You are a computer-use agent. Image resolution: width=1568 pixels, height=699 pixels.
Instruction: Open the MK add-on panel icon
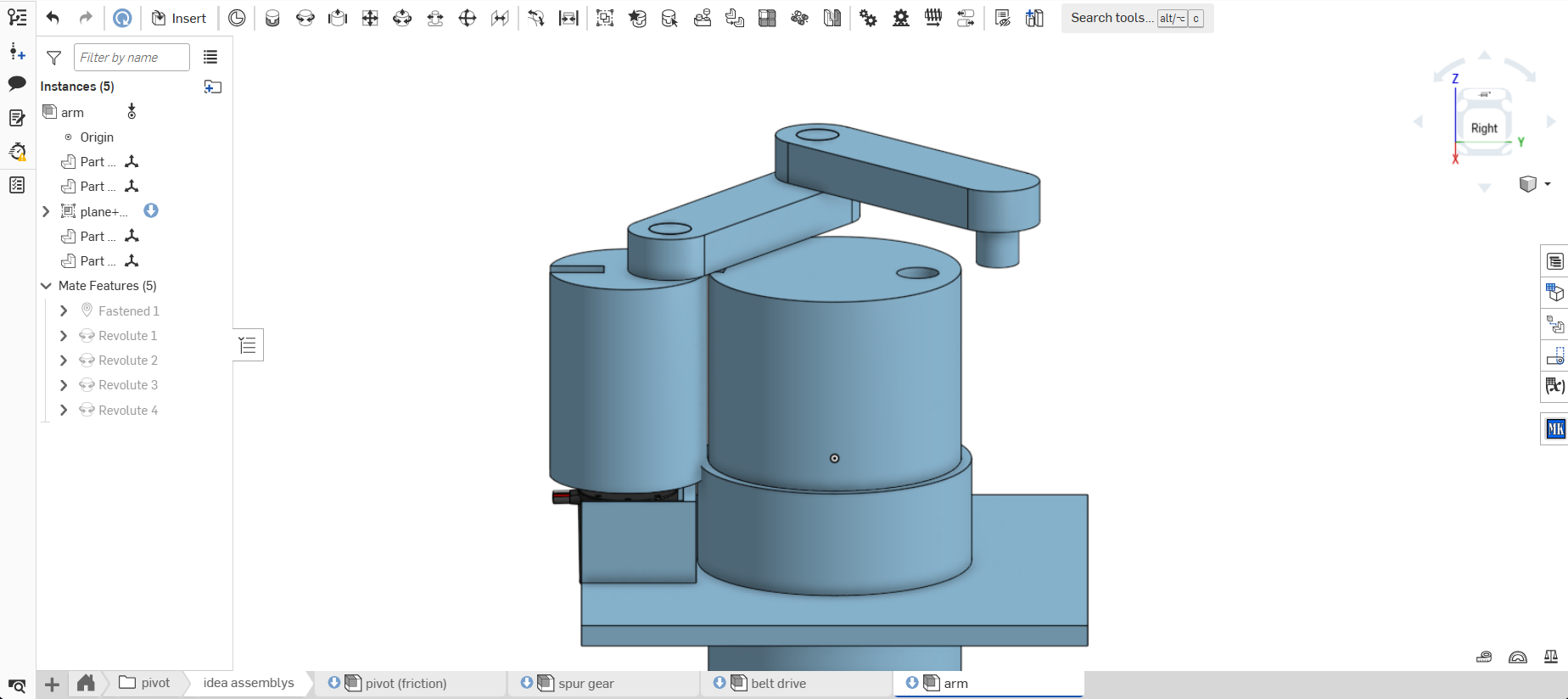tap(1554, 429)
